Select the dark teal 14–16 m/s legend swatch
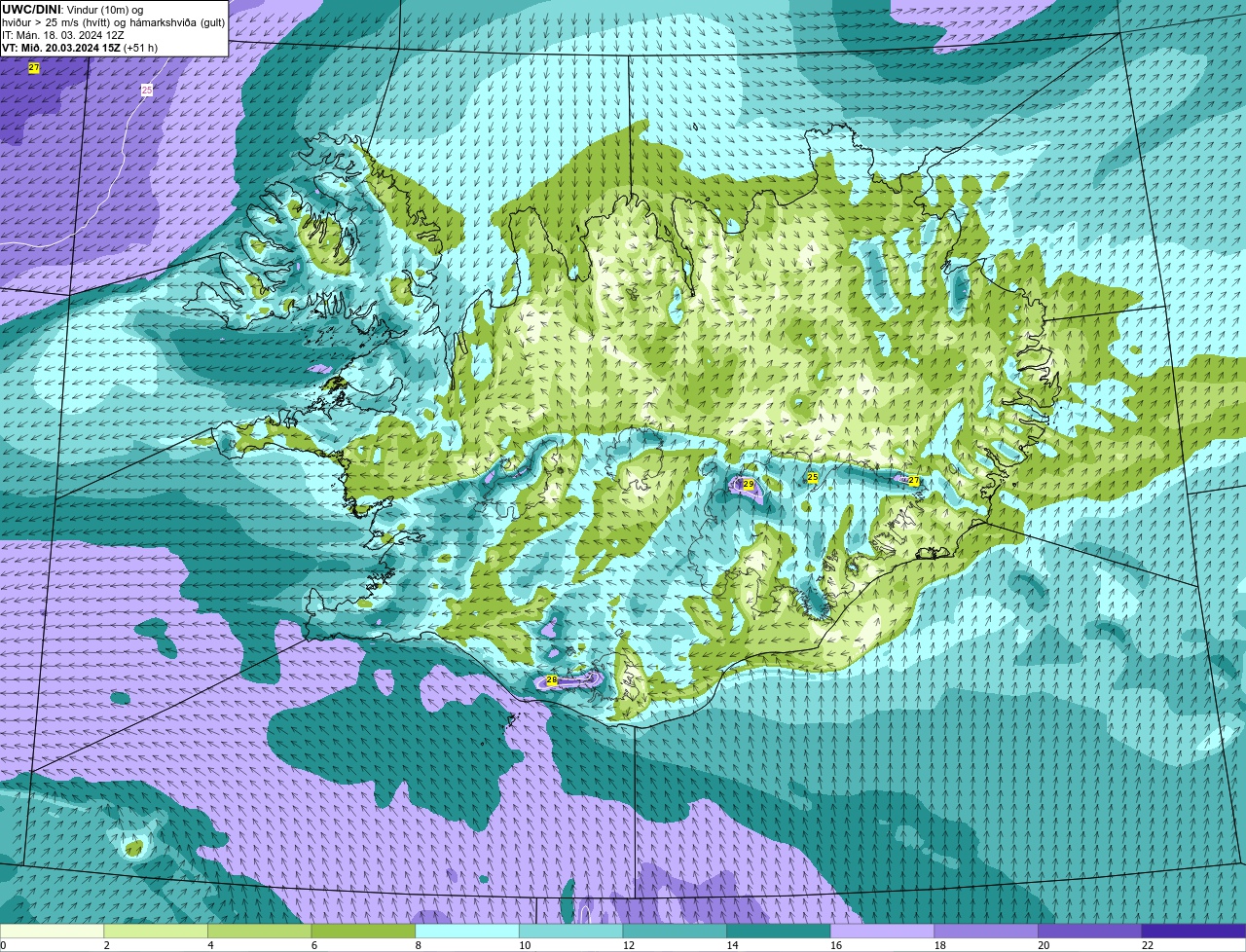The width and height of the screenshot is (1246, 952). click(779, 931)
